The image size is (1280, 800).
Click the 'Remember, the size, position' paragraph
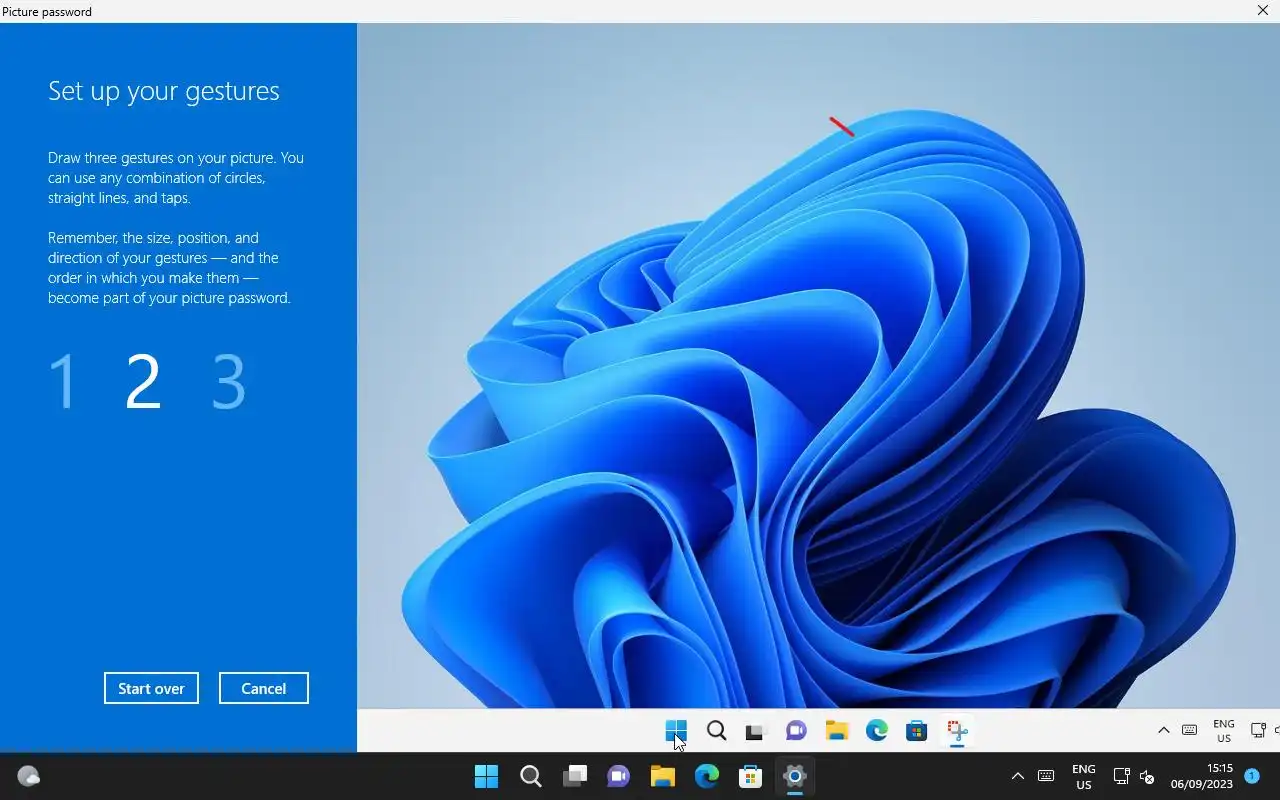coord(170,268)
